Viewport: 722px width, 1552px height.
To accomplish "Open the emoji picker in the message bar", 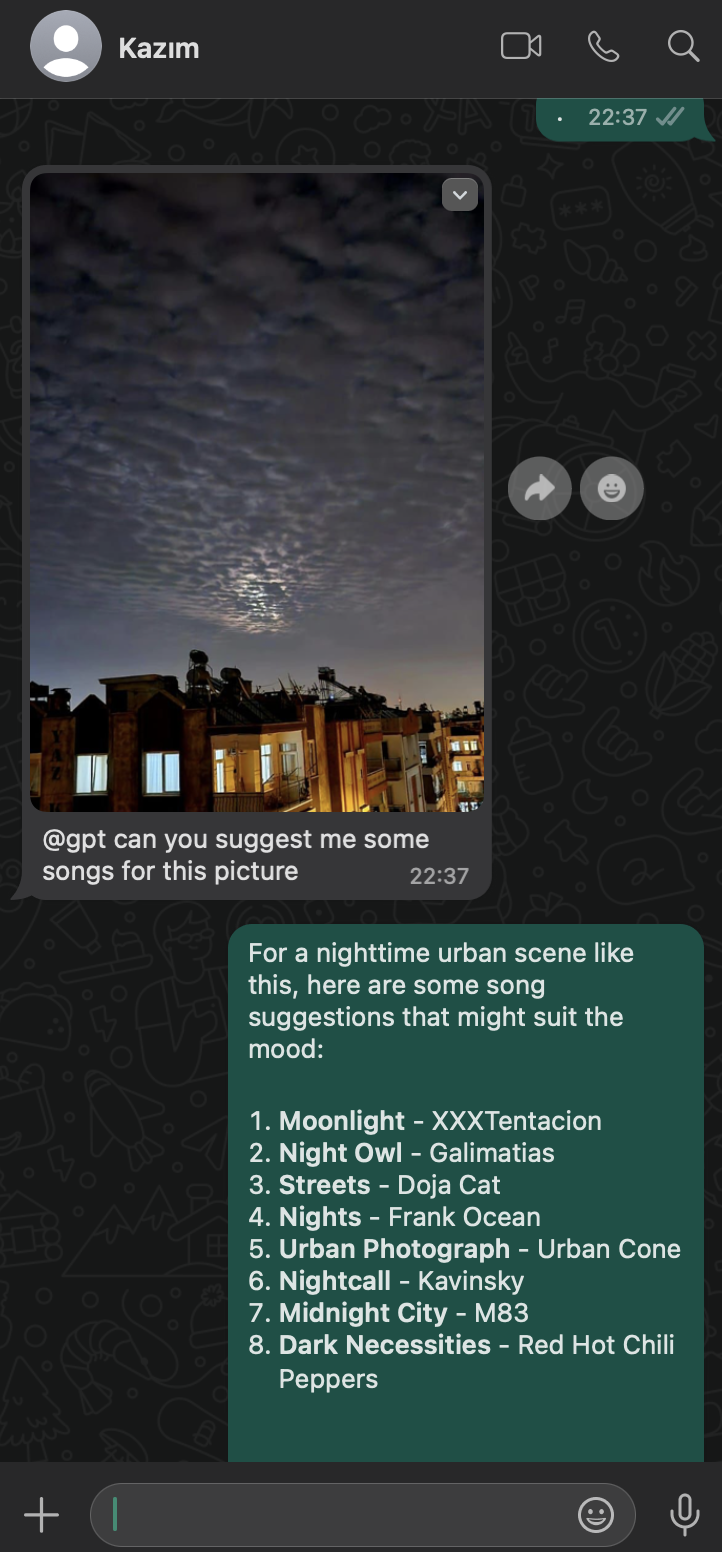I will click(596, 1516).
